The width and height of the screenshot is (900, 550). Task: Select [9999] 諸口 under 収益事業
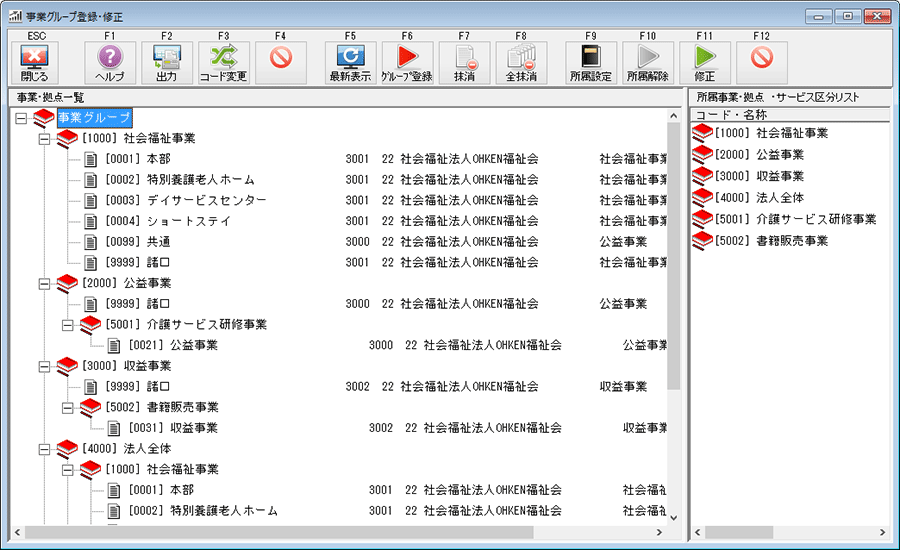[x=138, y=386]
